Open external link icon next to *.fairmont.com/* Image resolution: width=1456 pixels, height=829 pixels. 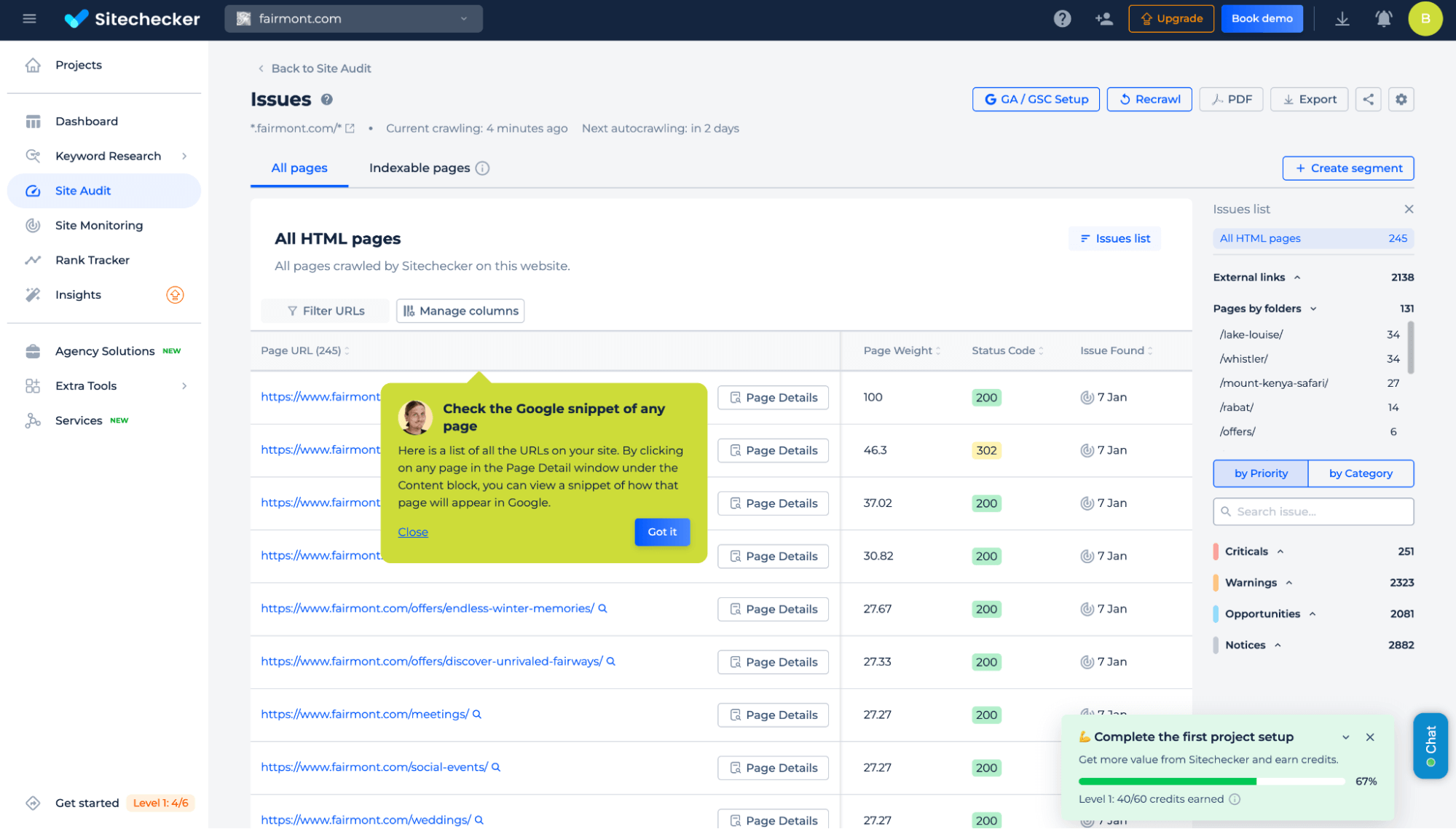350,128
